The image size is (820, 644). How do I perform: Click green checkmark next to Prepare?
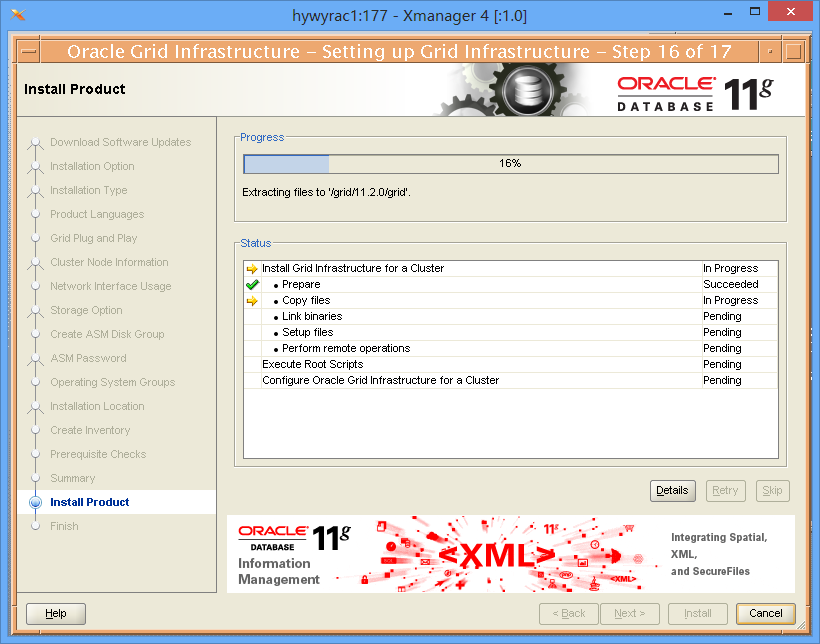click(252, 285)
